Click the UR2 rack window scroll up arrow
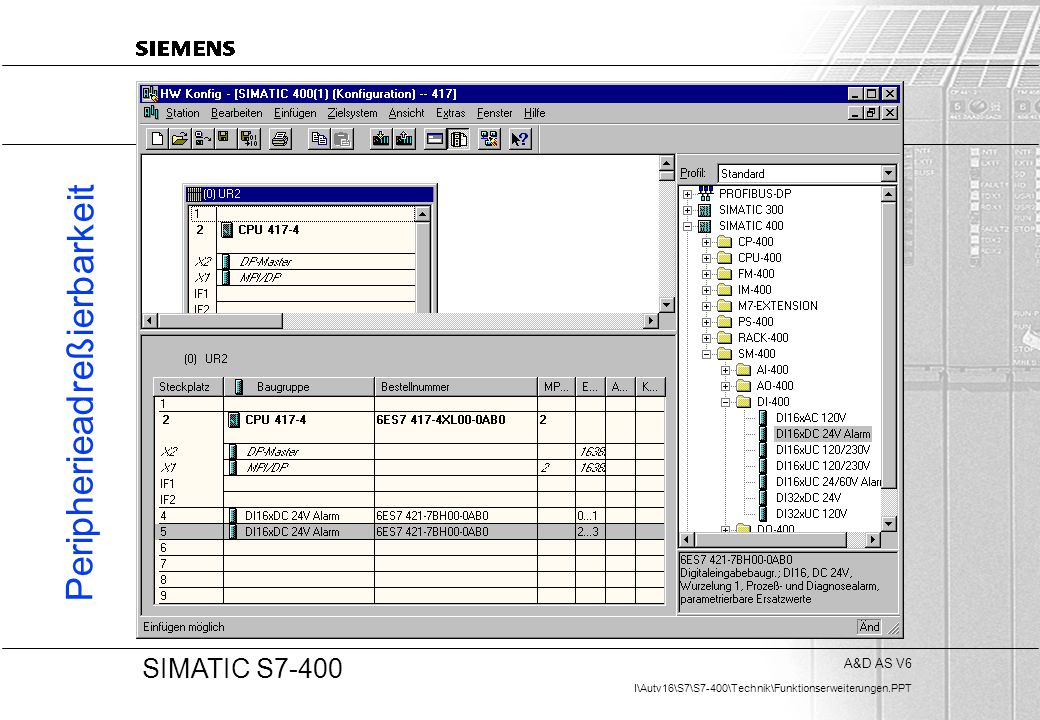 click(x=422, y=213)
